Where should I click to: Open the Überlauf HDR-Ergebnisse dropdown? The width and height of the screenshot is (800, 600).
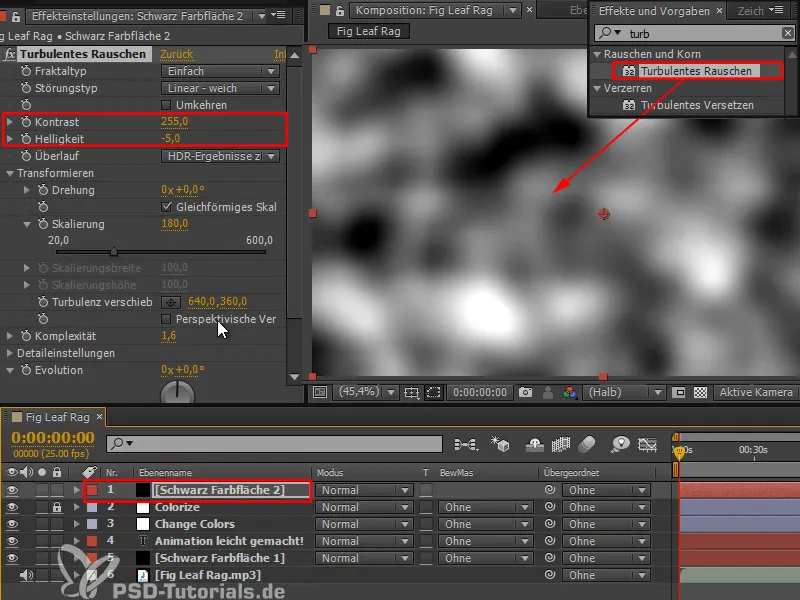pyautogui.click(x=220, y=156)
